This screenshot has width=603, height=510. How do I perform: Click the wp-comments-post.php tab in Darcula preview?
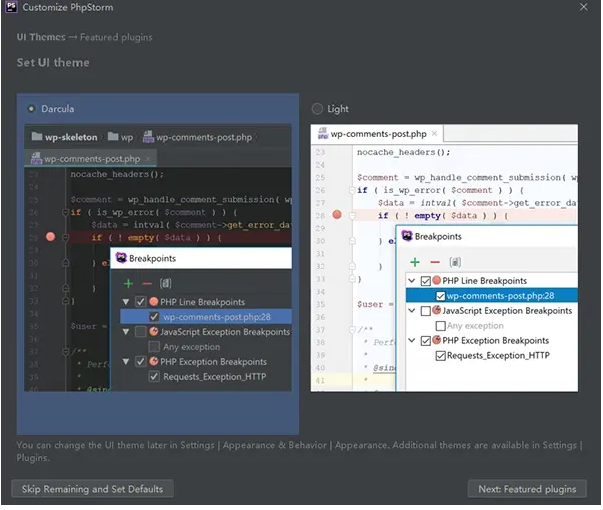tap(90, 158)
